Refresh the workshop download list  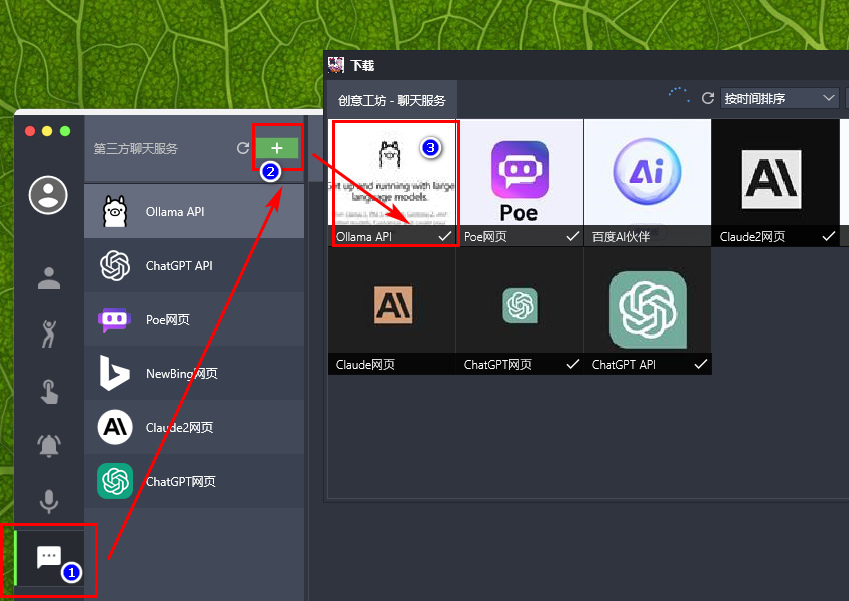point(708,98)
